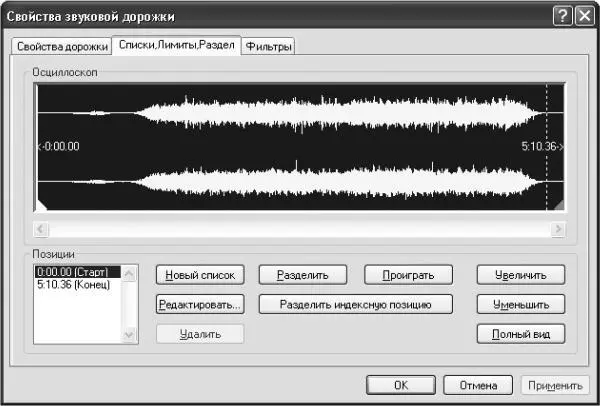Switch to the Свойства дорожки tab
This screenshot has height=406, width=600.
pyautogui.click(x=59, y=47)
